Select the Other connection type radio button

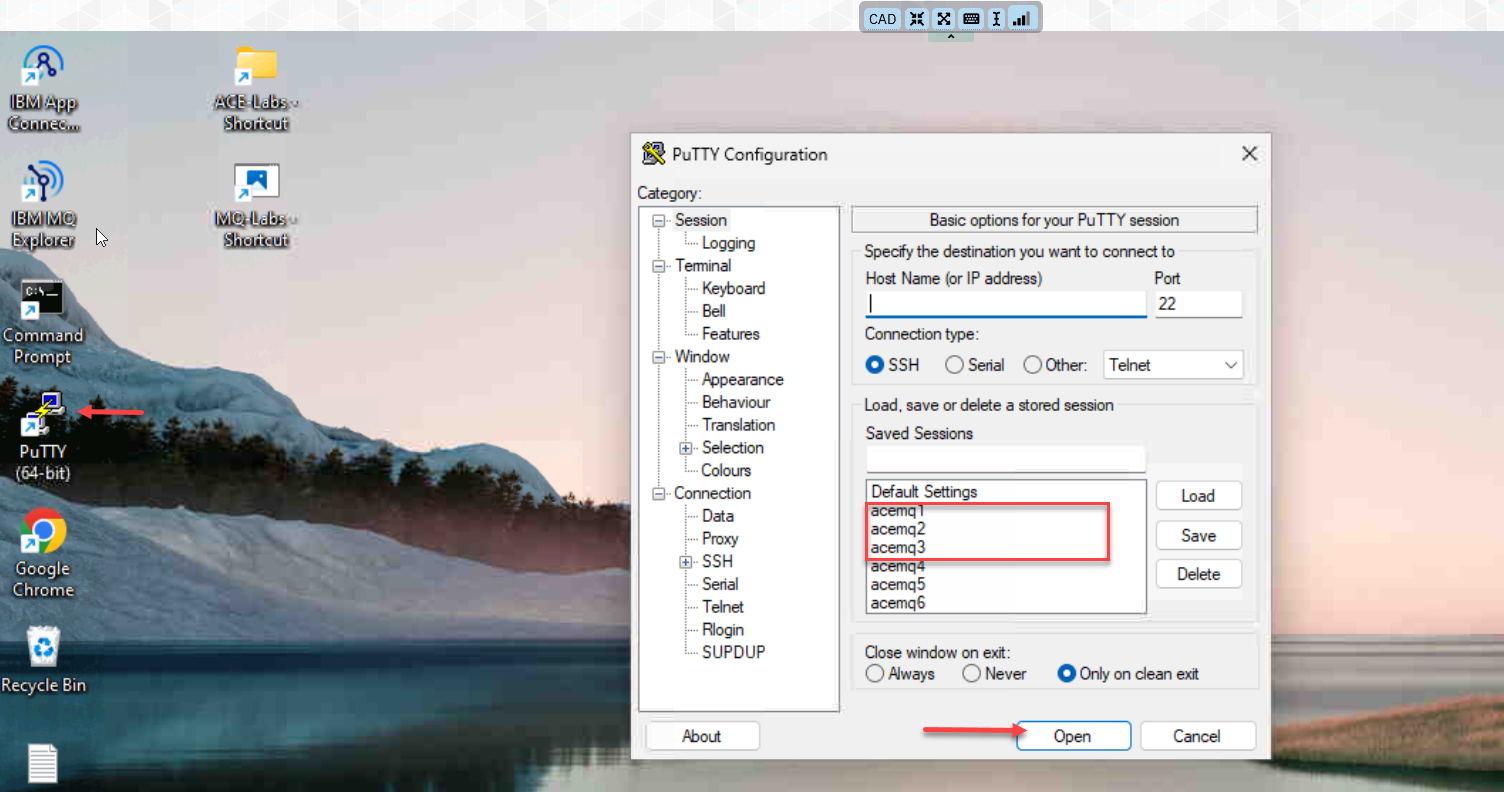coord(1033,365)
